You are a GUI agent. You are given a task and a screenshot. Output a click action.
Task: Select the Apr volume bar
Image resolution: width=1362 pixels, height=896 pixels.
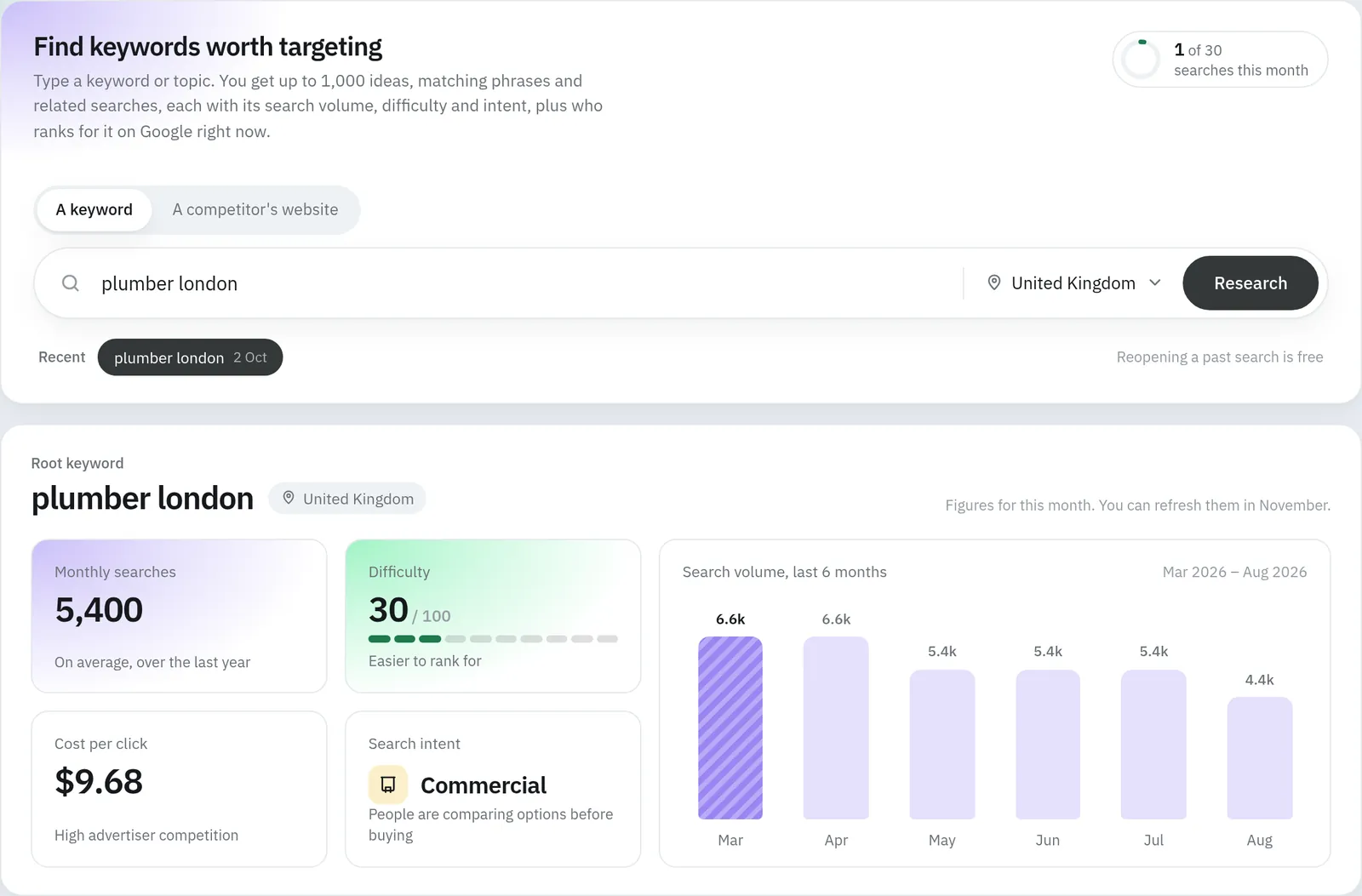coord(836,728)
